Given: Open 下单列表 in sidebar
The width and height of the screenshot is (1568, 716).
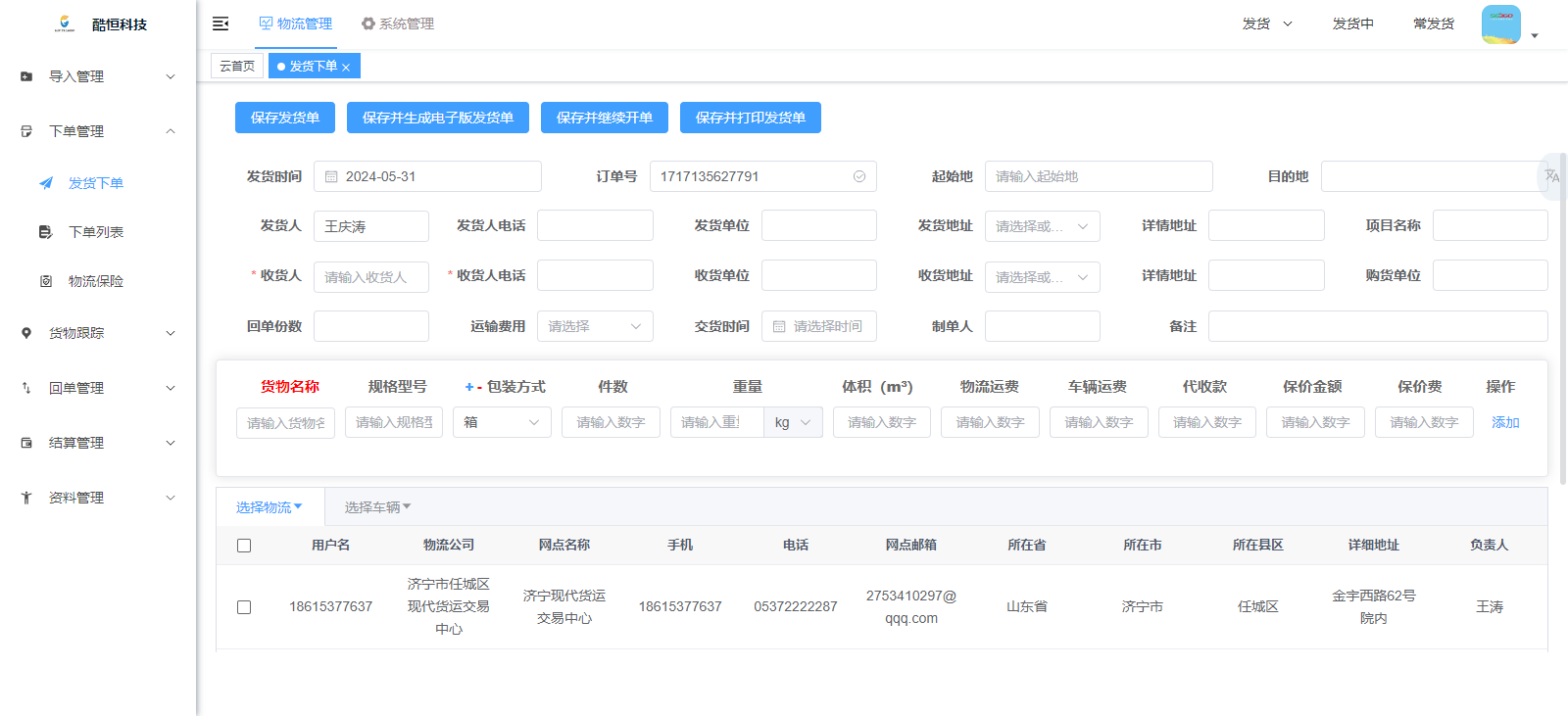Looking at the screenshot, I should pos(96,232).
